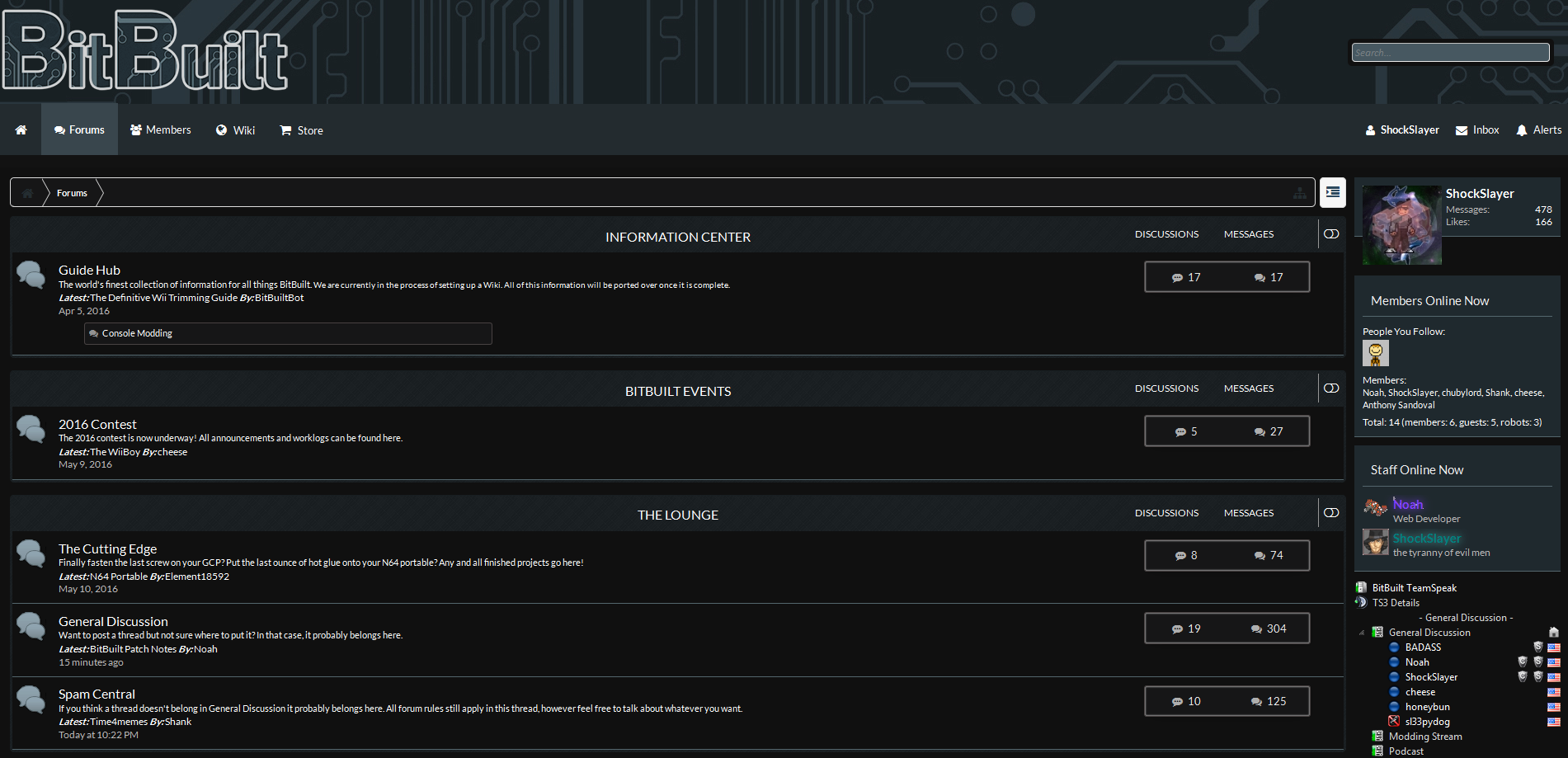Image resolution: width=1568 pixels, height=758 pixels.
Task: Click the Spam Central forum bubble icon
Action: coord(31,699)
